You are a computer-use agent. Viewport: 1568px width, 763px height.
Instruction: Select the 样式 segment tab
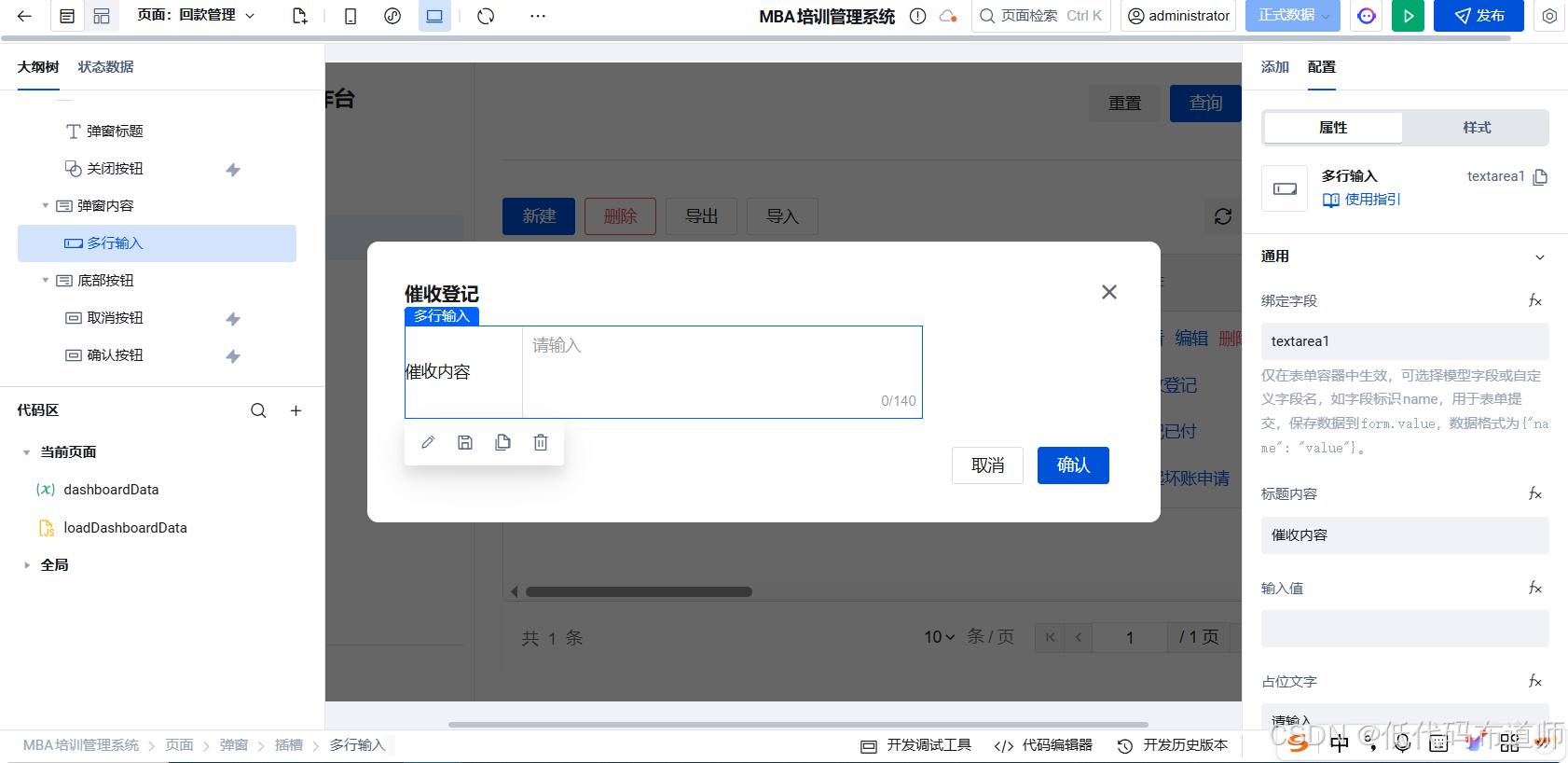(x=1477, y=128)
